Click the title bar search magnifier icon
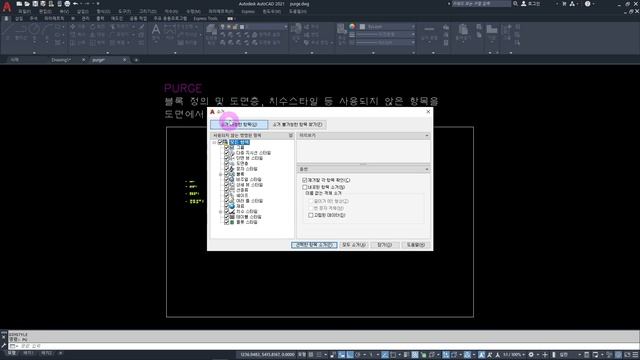640x360 pixels. point(516,4)
